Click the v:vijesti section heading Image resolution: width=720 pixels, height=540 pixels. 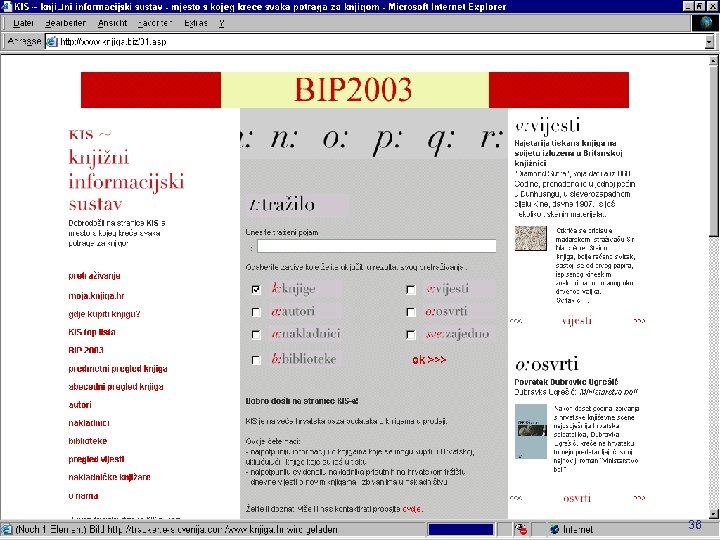(x=547, y=125)
